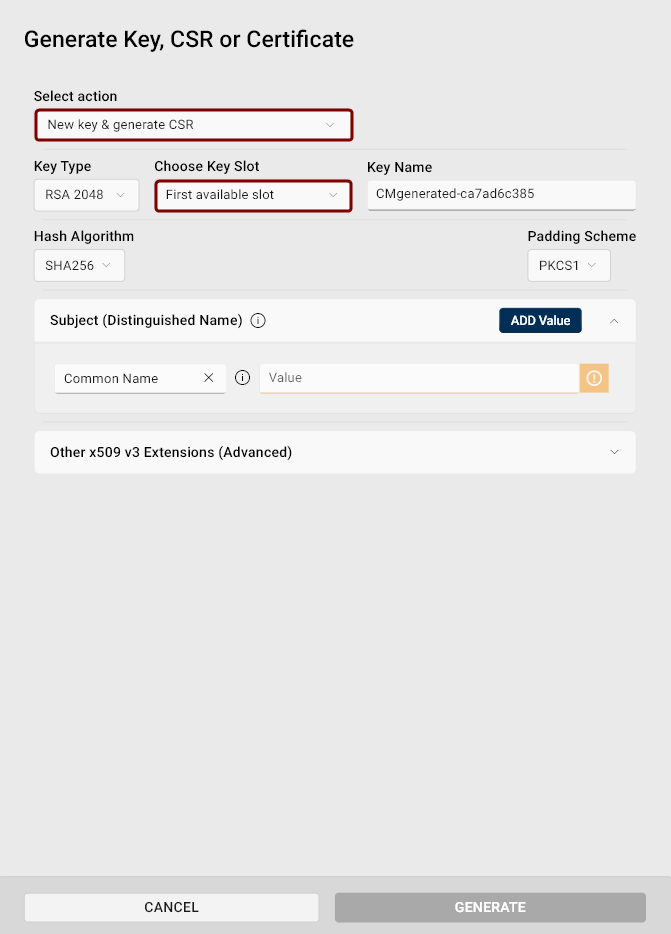Open the First available slot dropdown
671x934 pixels.
(253, 195)
